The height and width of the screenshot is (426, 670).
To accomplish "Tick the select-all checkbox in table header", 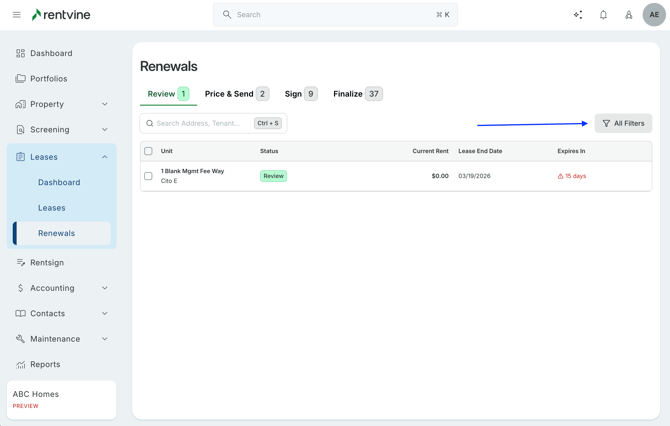I will click(x=149, y=151).
